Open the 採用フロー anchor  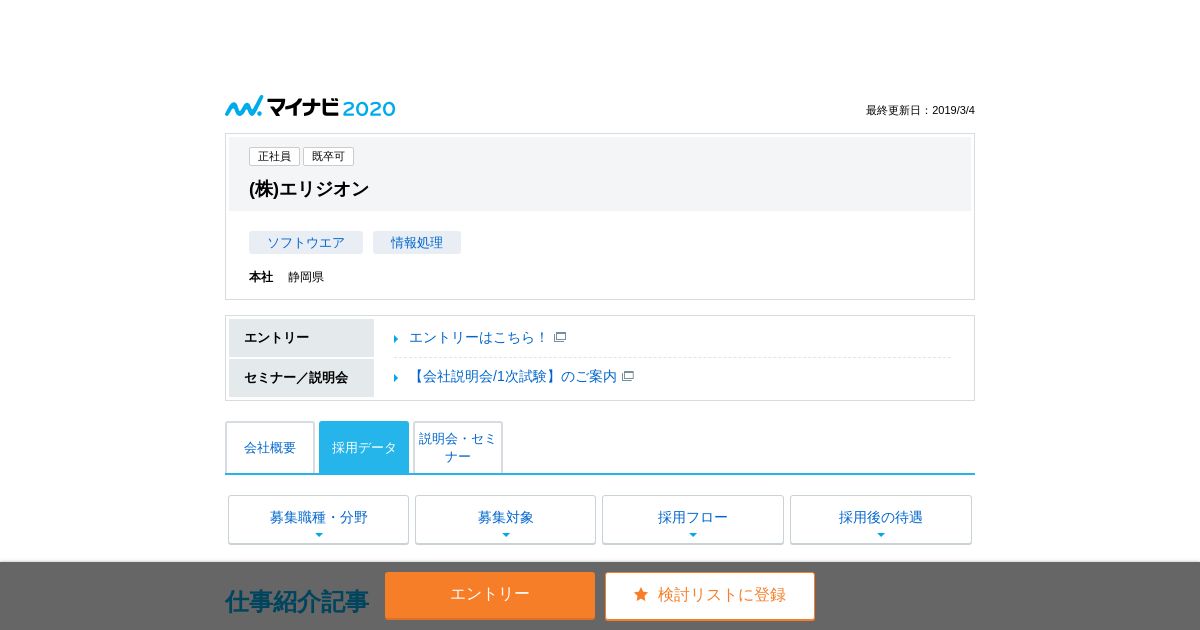click(692, 519)
